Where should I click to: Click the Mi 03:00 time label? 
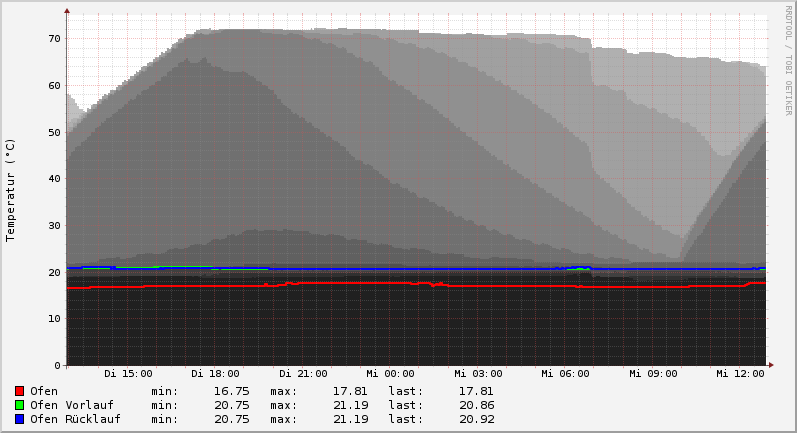[x=478, y=374]
